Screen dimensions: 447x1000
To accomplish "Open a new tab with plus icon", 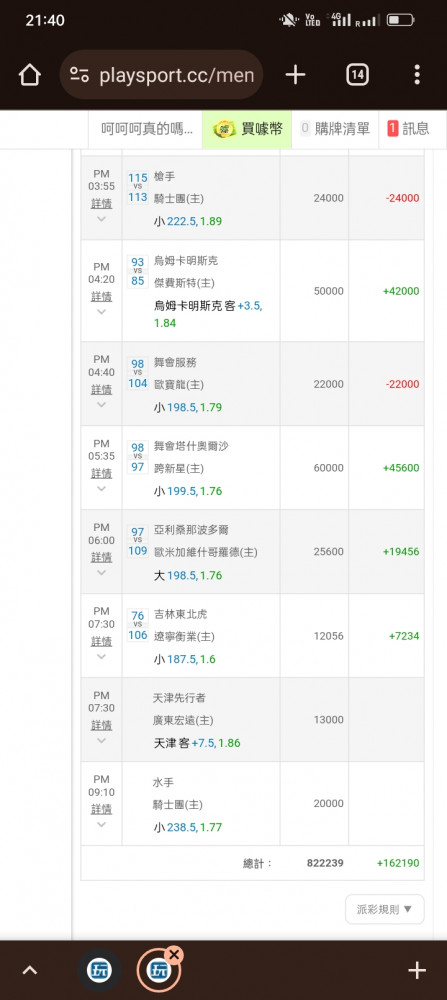I will [295, 75].
